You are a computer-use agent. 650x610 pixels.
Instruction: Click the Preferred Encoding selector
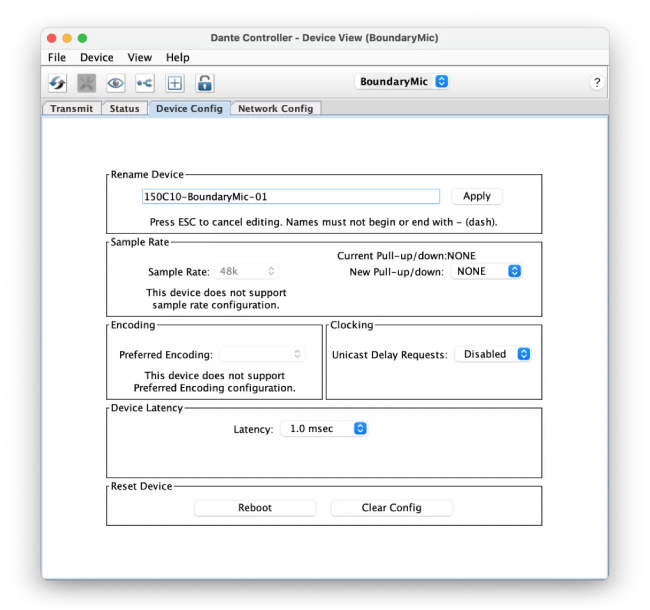(x=261, y=354)
